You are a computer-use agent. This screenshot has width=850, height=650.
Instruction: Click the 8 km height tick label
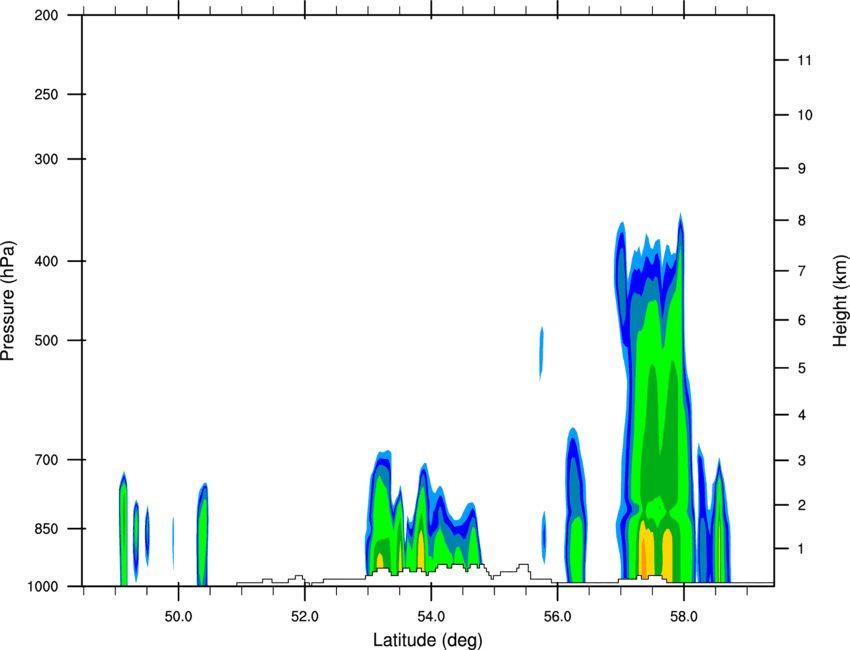click(x=802, y=221)
